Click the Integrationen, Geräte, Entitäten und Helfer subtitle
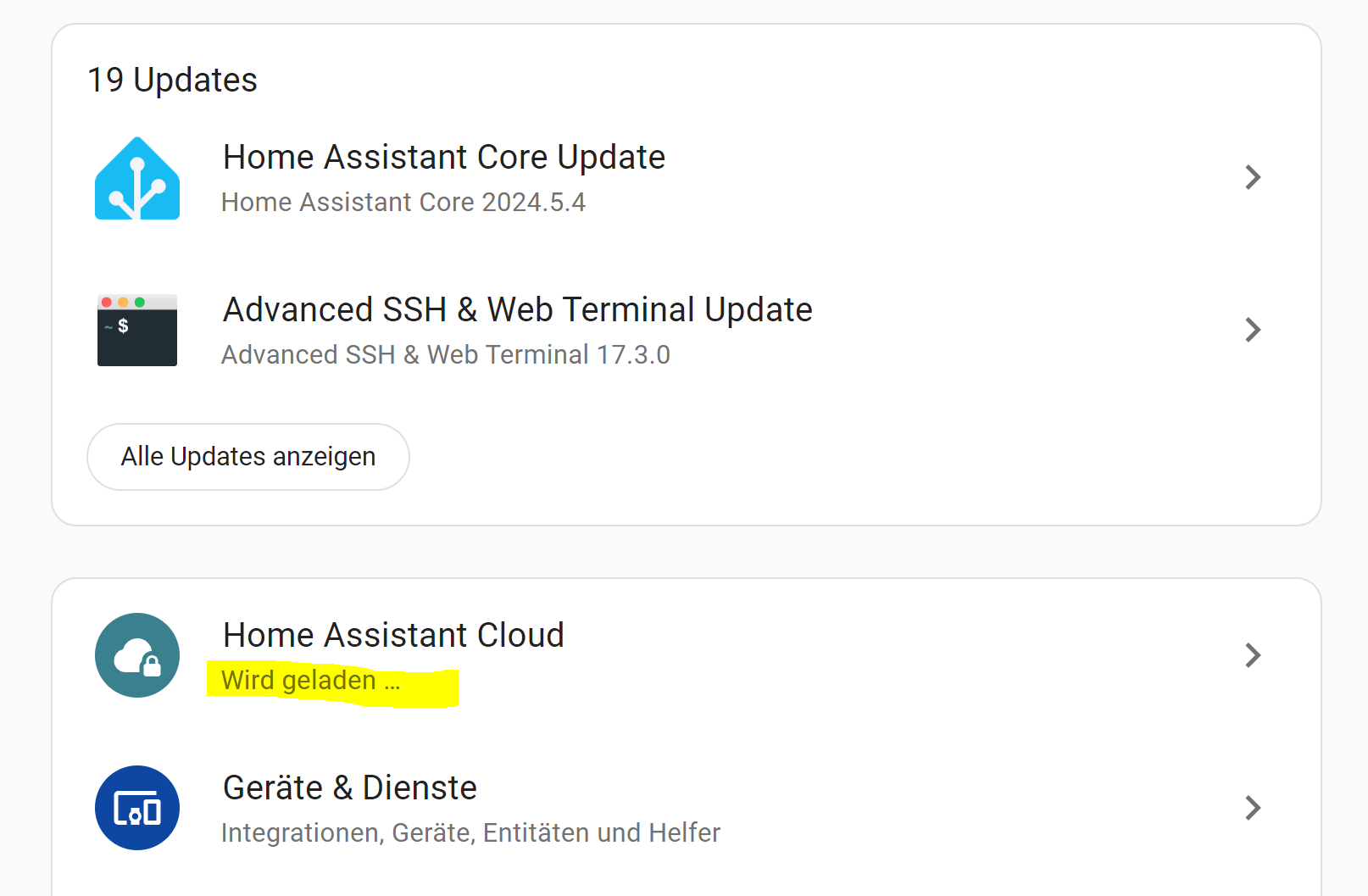This screenshot has height=896, width=1368. 470,833
